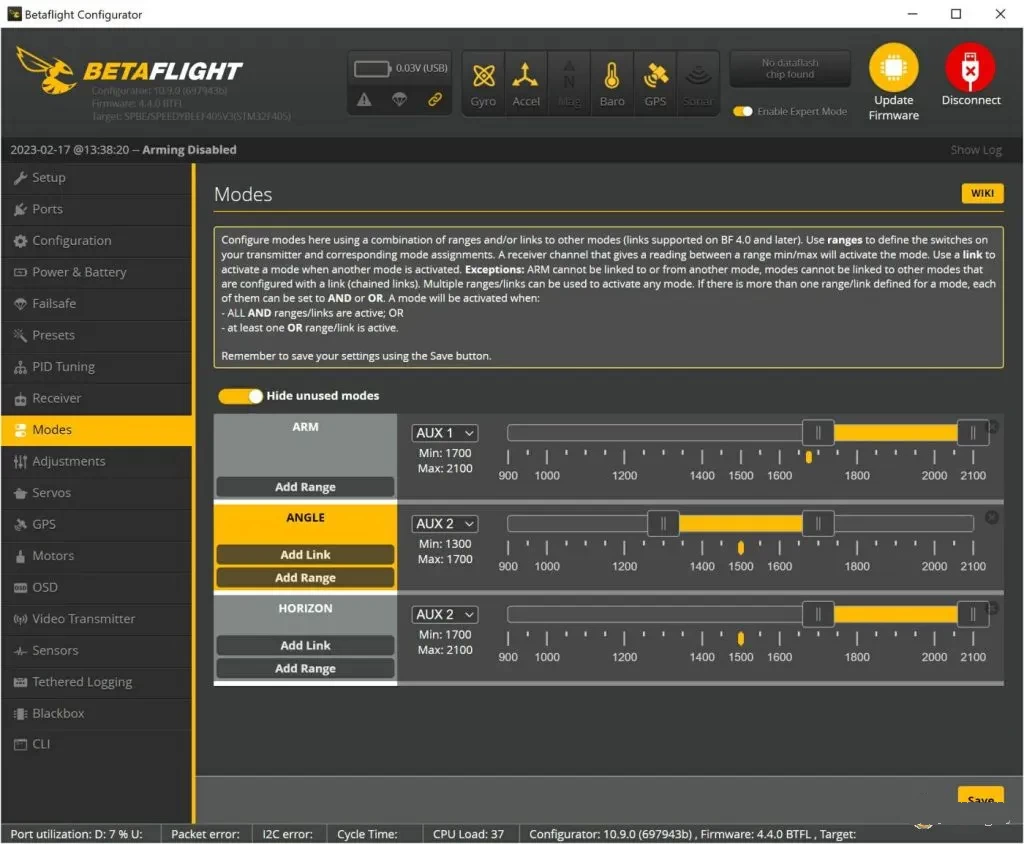Image resolution: width=1024 pixels, height=844 pixels.
Task: Click the Accel sensor status icon
Action: click(x=525, y=76)
